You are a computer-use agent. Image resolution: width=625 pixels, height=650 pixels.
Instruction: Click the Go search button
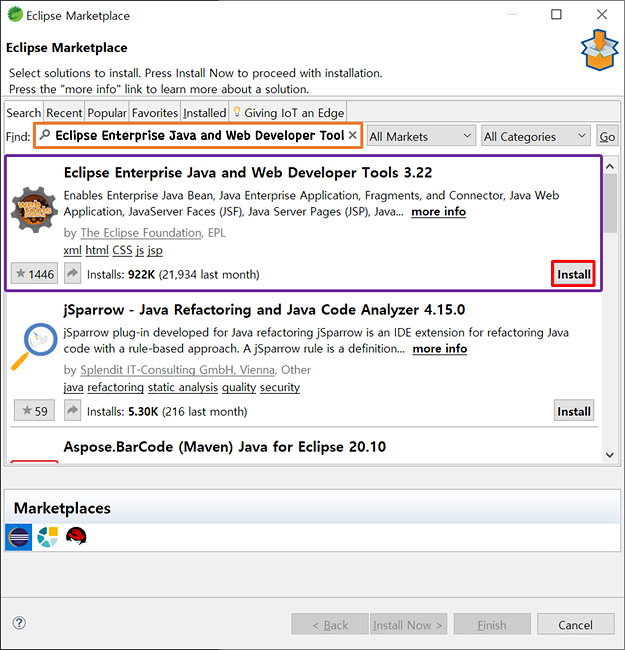point(607,136)
